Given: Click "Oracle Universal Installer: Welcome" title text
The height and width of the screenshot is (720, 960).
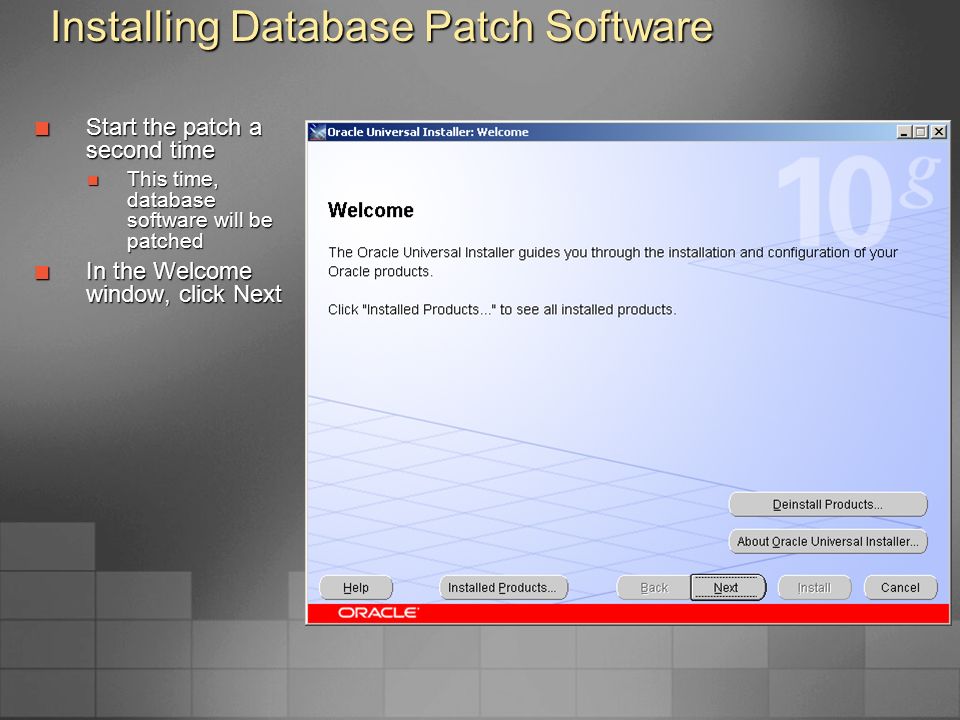Looking at the screenshot, I should pyautogui.click(x=427, y=132).
